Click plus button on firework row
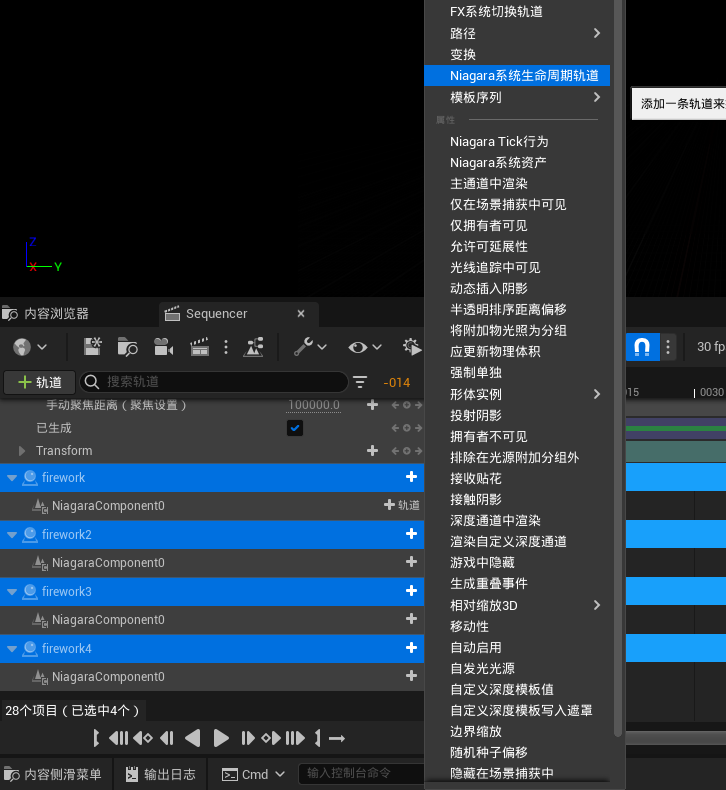Screen dimensions: 726x790 coord(411,477)
